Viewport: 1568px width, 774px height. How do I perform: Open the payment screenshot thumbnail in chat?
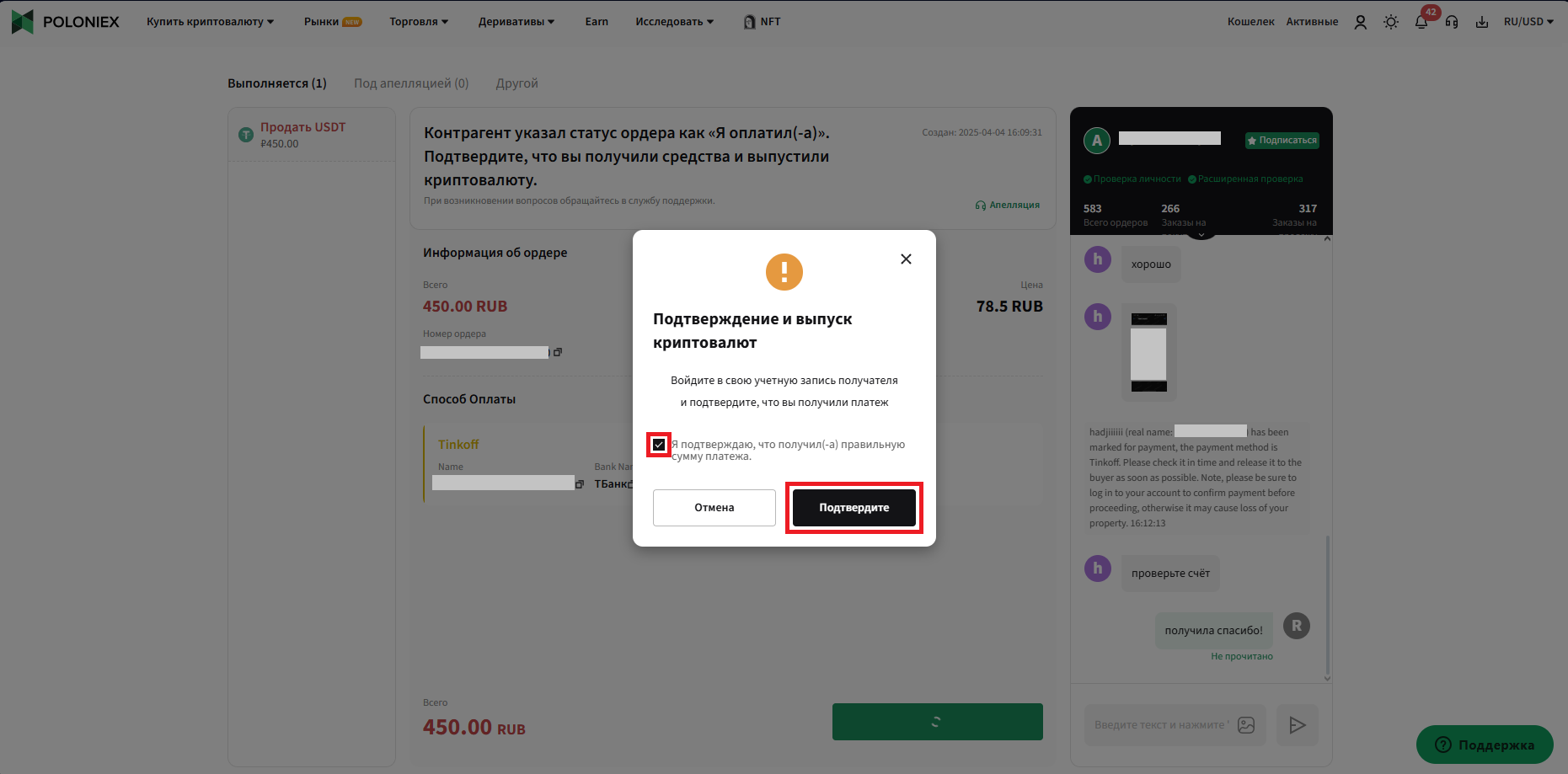click(1149, 352)
